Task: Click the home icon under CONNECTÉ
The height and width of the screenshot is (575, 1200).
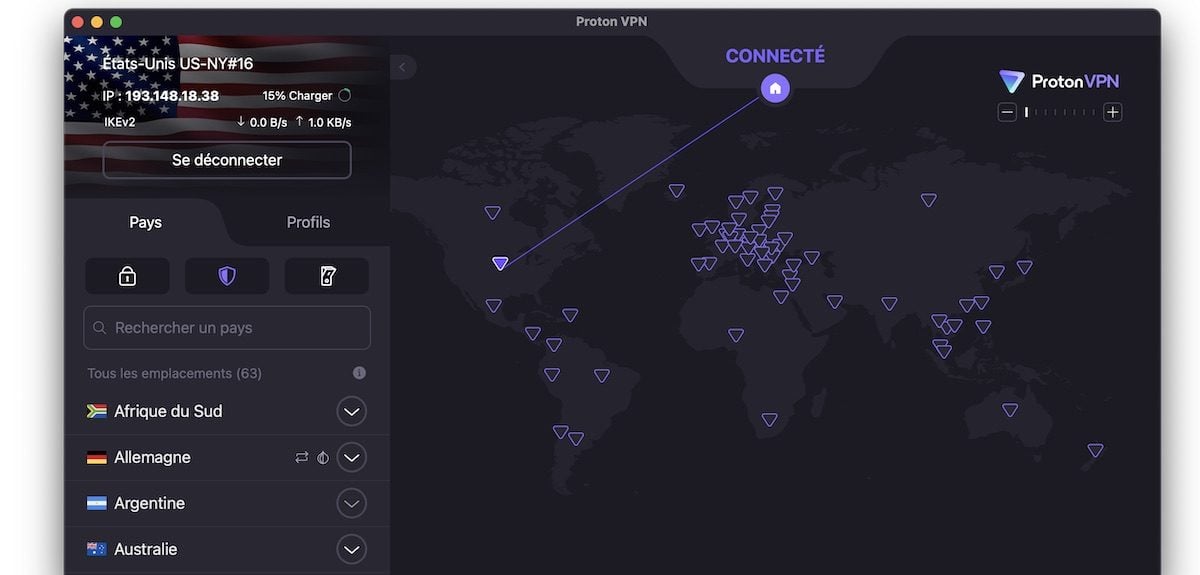Action: tap(775, 88)
